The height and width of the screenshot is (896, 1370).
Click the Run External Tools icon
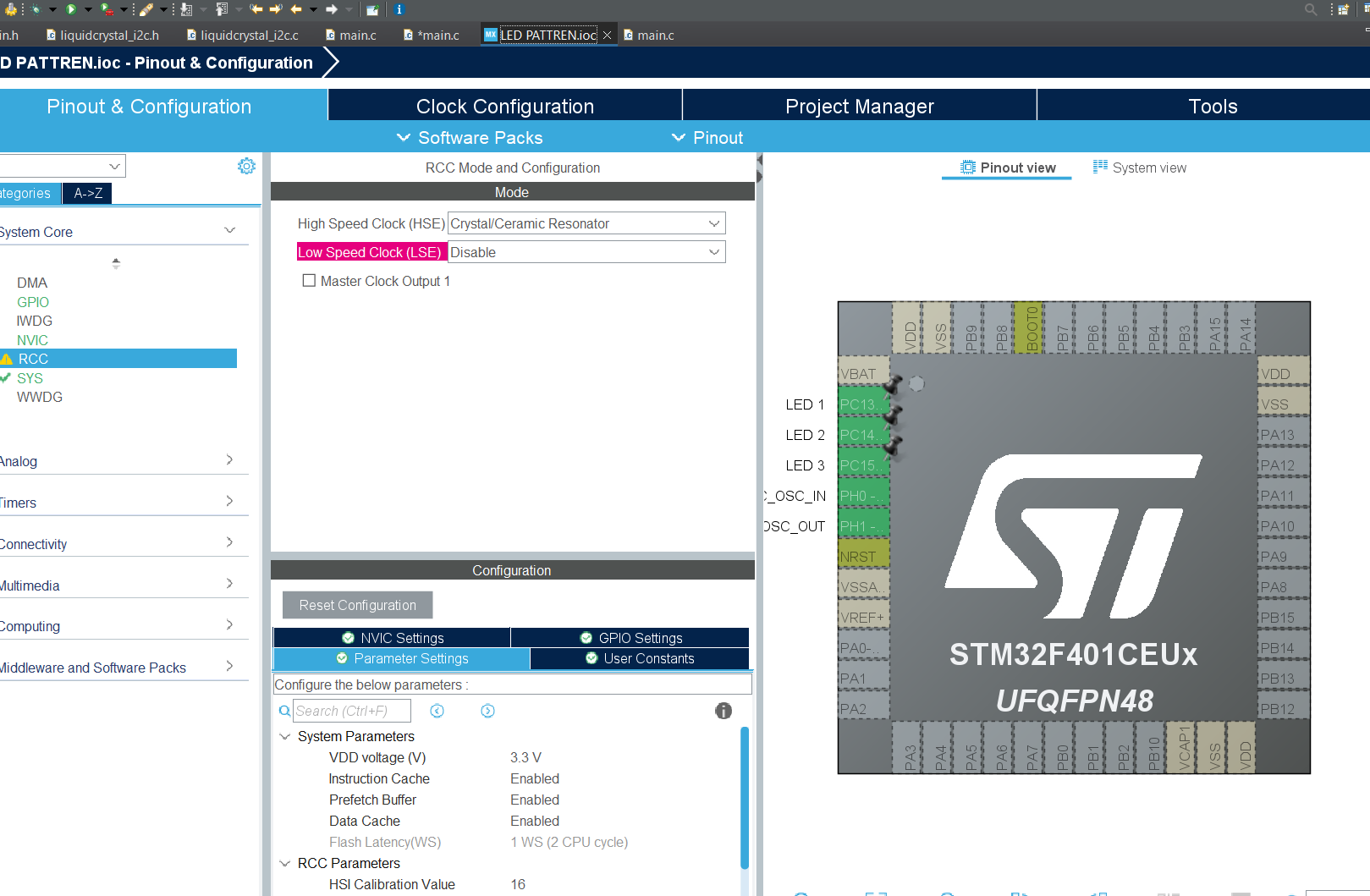107,9
